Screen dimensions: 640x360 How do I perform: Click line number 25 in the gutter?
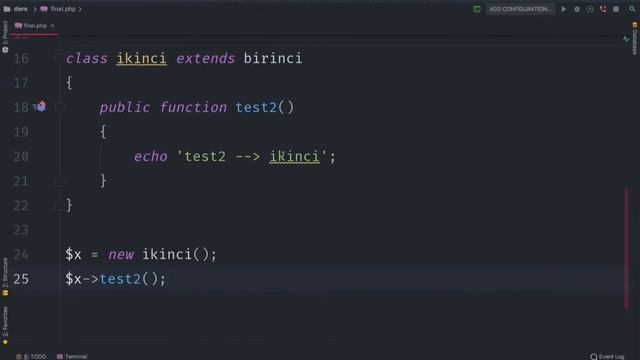tap(21, 279)
